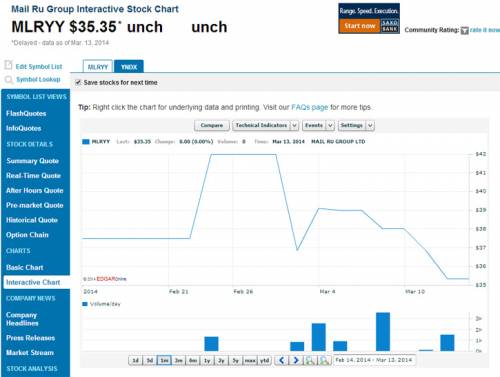Open Symbol Lookup link
This screenshot has width=500, height=377.
pyautogui.click(x=38, y=79)
